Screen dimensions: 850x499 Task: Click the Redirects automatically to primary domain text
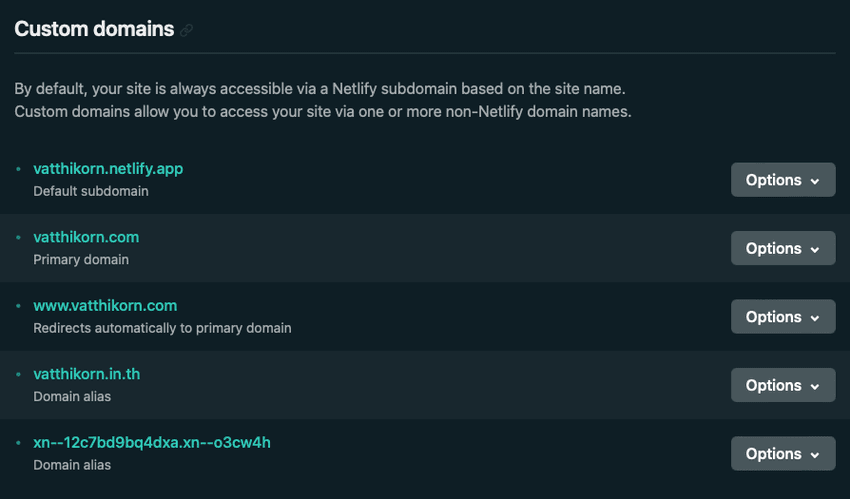click(x=162, y=328)
